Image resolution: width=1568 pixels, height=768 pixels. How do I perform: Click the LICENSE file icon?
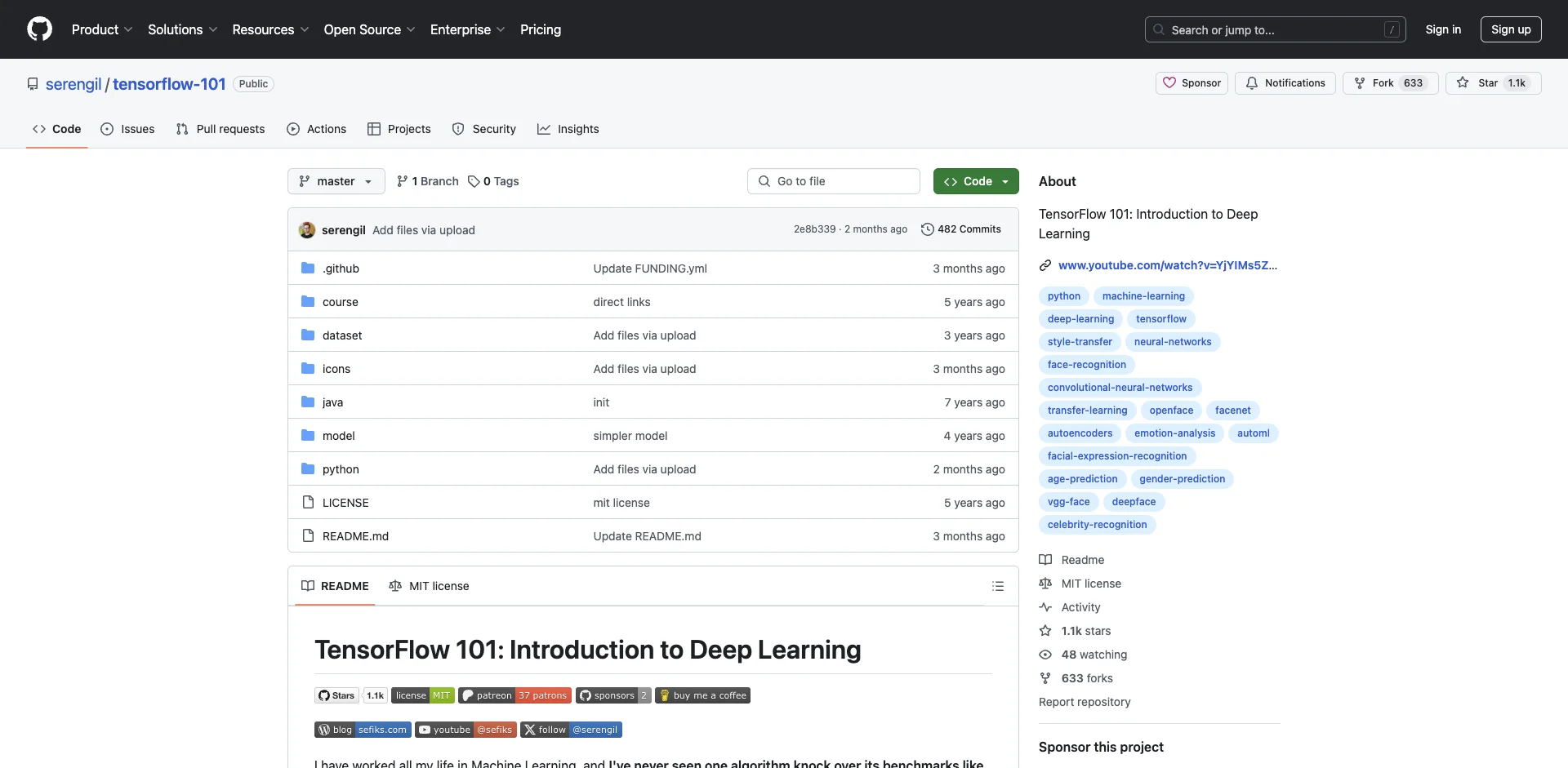point(308,503)
